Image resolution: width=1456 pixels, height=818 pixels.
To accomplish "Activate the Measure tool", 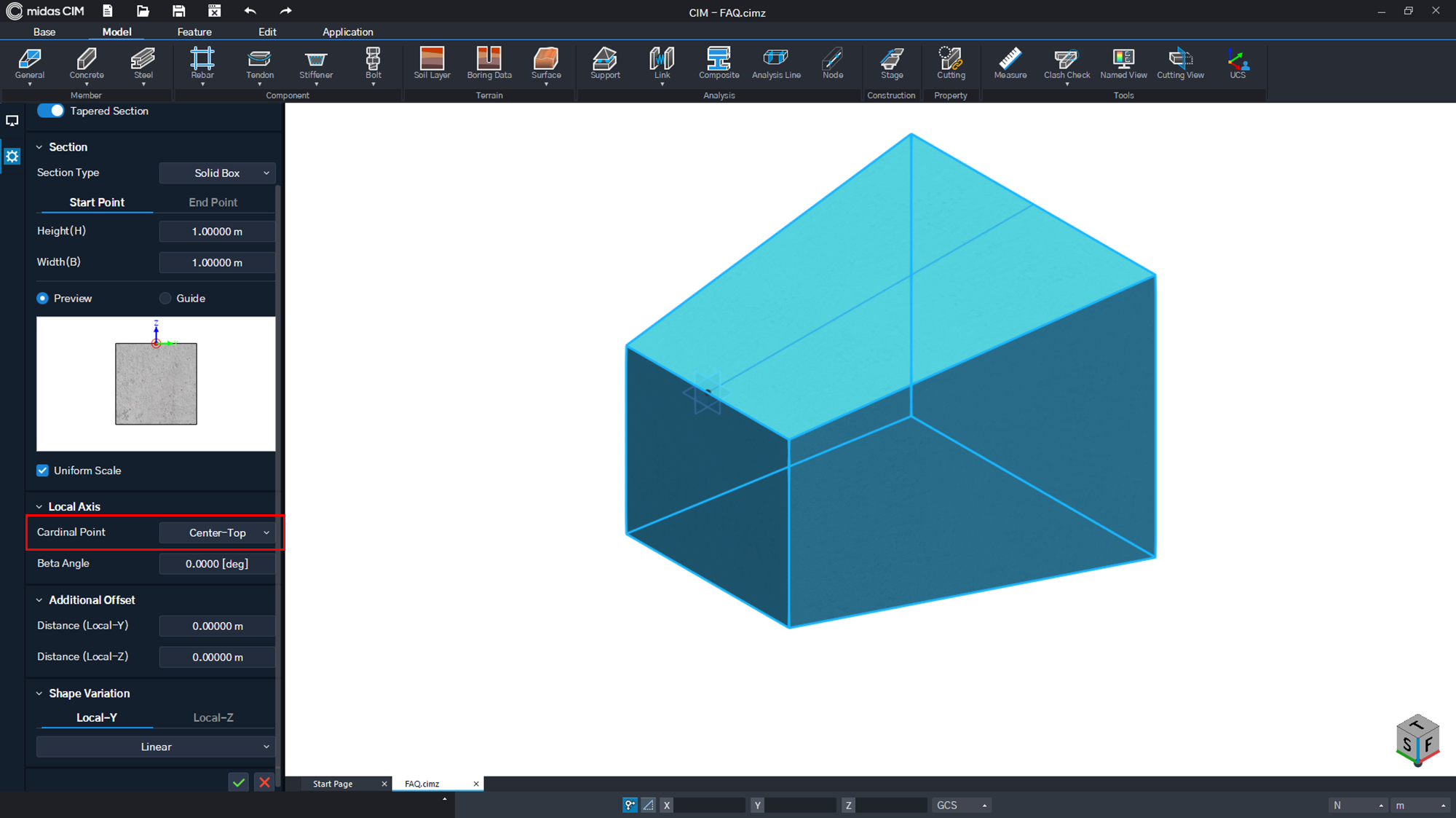I will (1010, 63).
